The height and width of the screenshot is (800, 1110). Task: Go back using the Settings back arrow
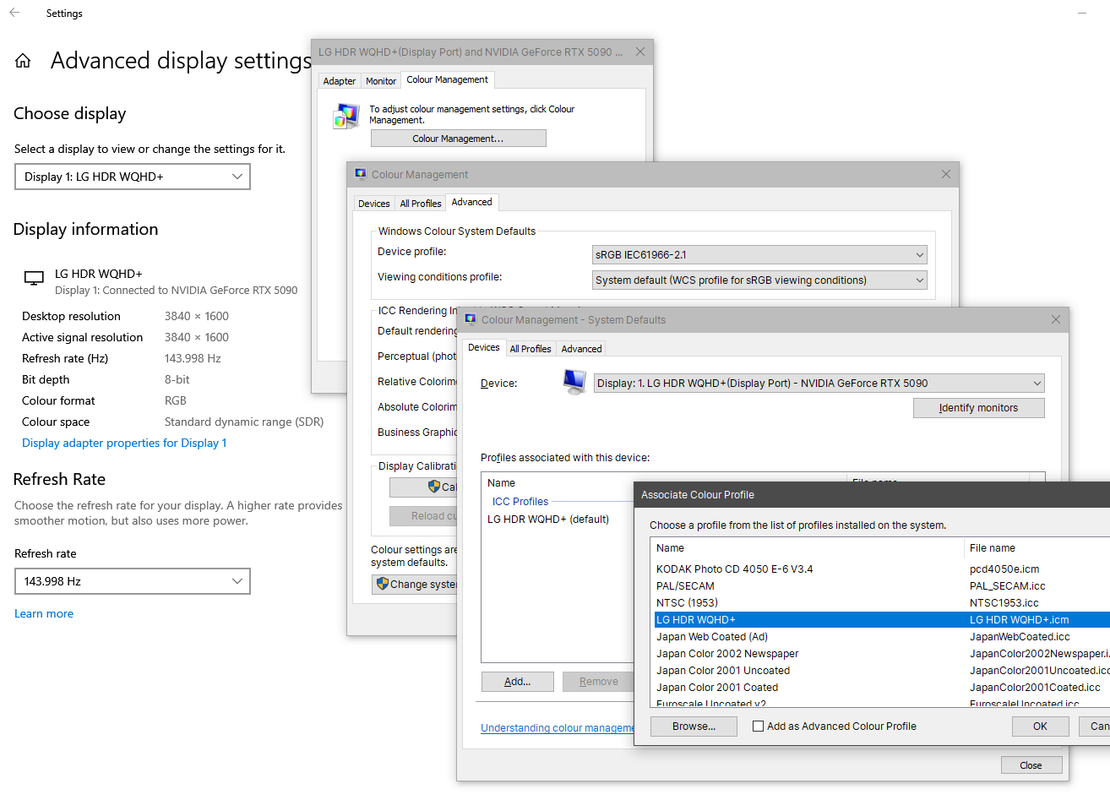point(14,13)
